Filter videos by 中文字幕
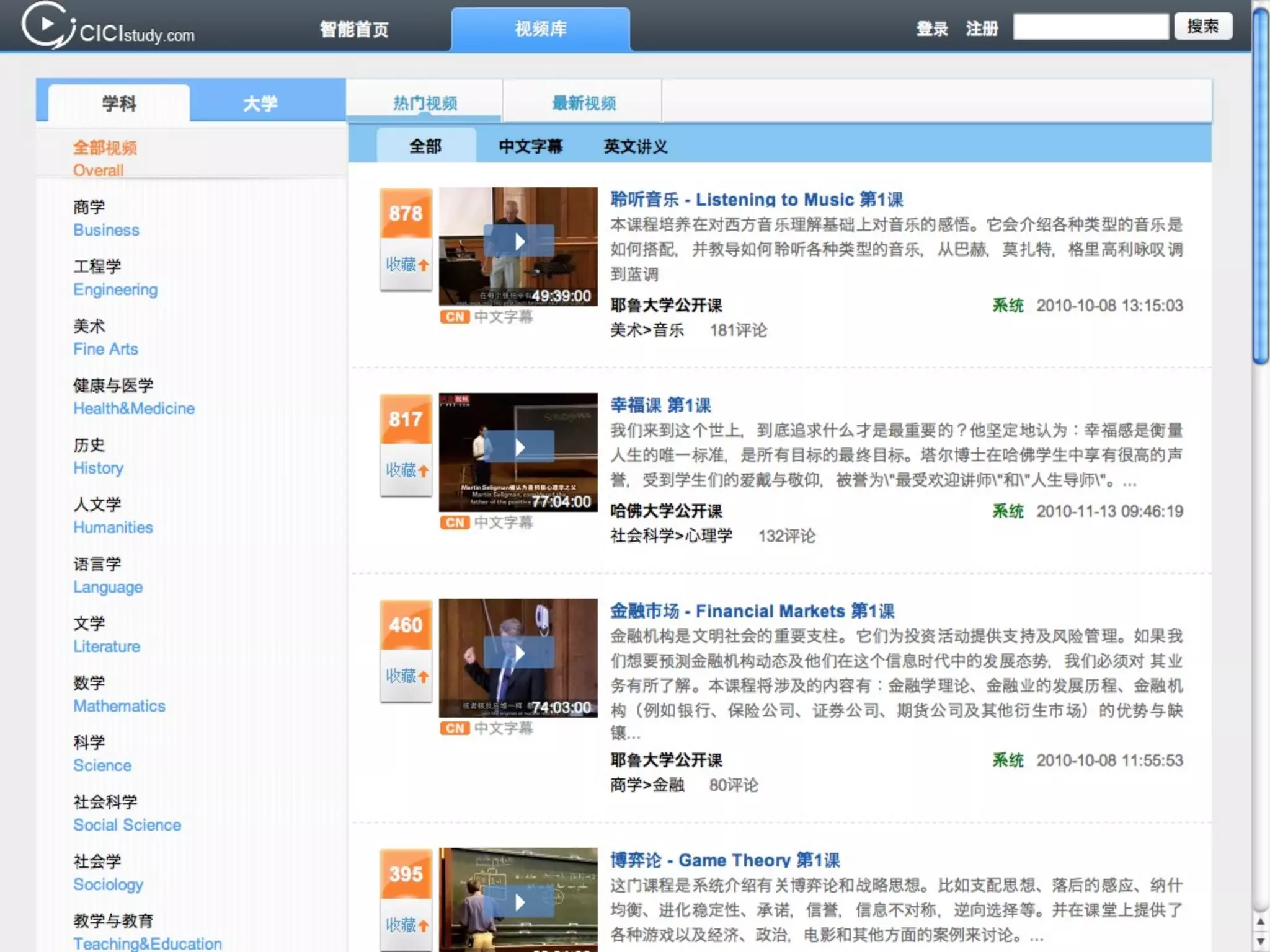This screenshot has height=952, width=1270. pos(530,146)
